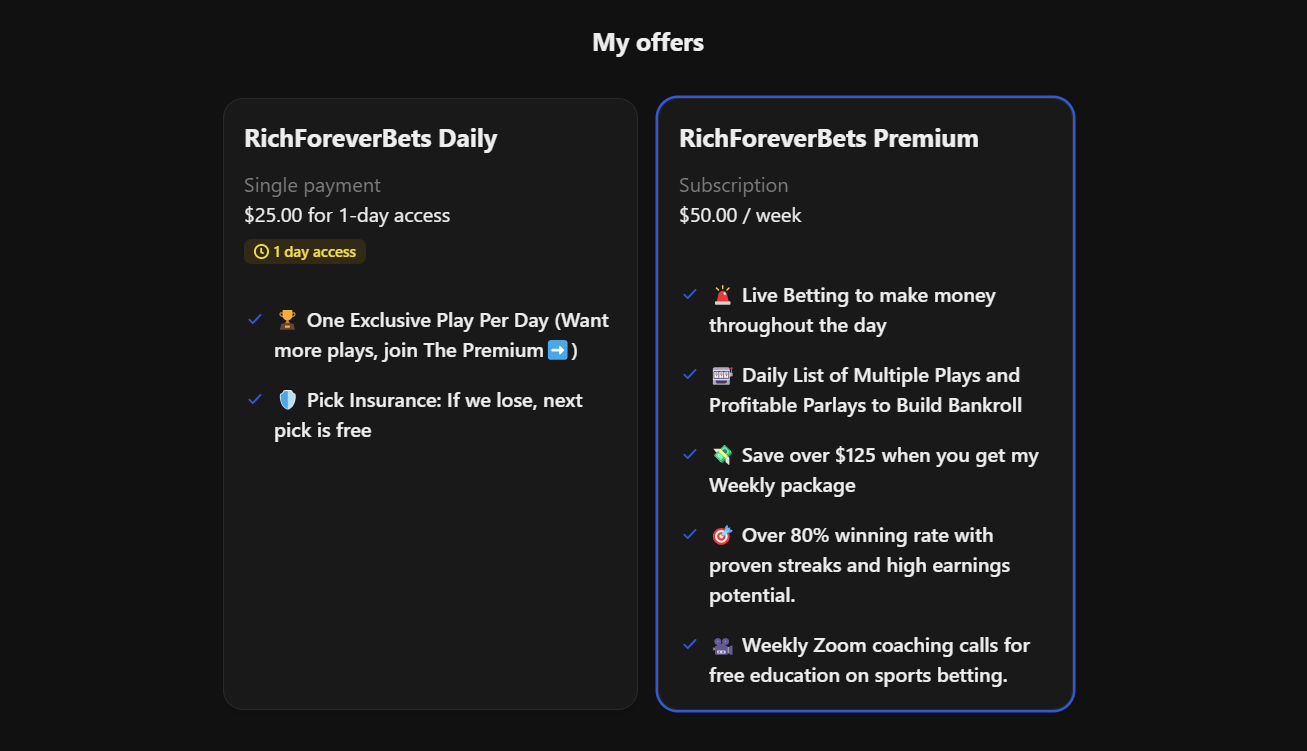Image resolution: width=1307 pixels, height=751 pixels.
Task: Select the RichForeverBets Daily offer title
Action: click(x=370, y=138)
